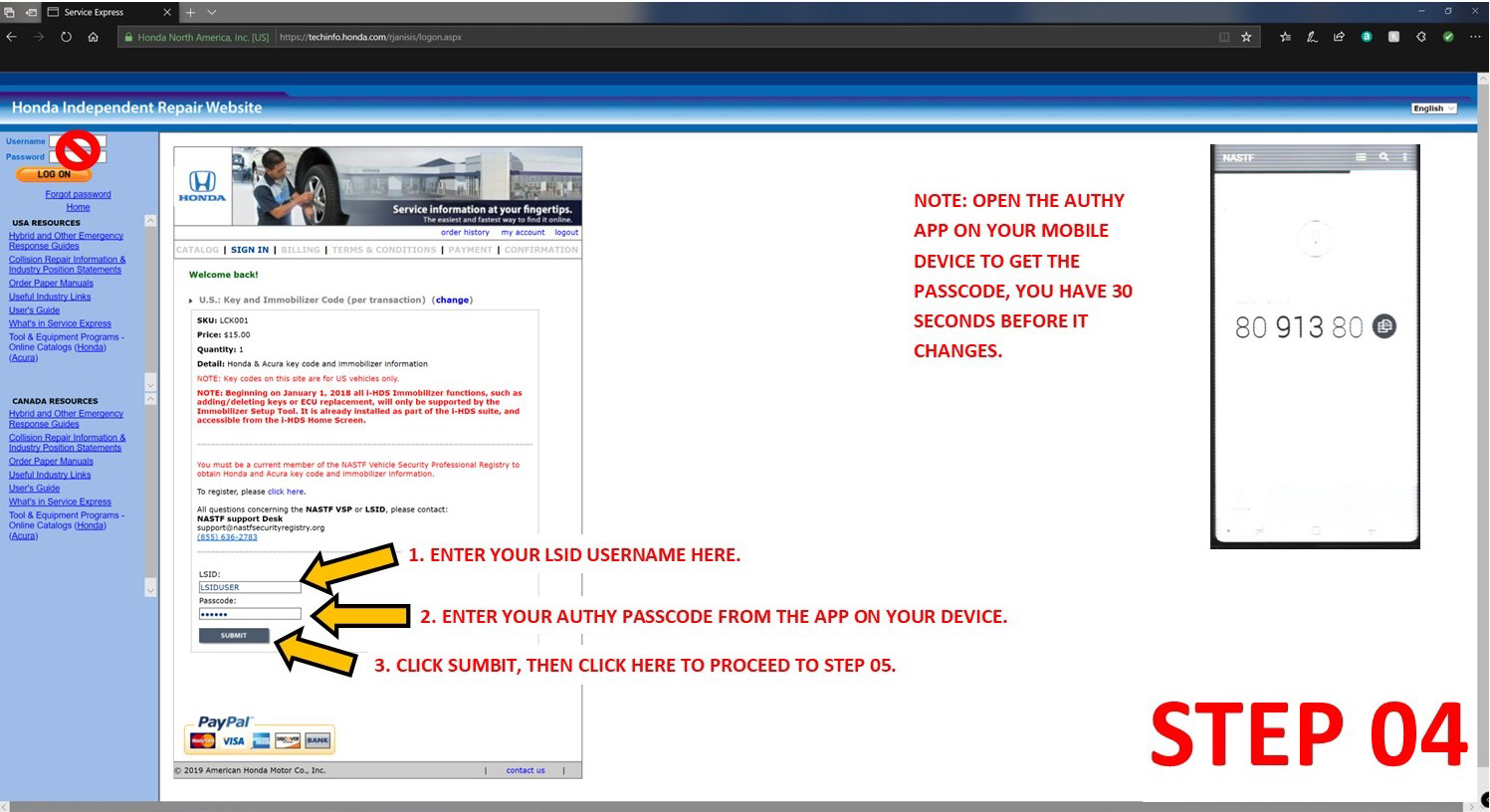
Task: Open the tab preview chevron
Action: click(212, 12)
